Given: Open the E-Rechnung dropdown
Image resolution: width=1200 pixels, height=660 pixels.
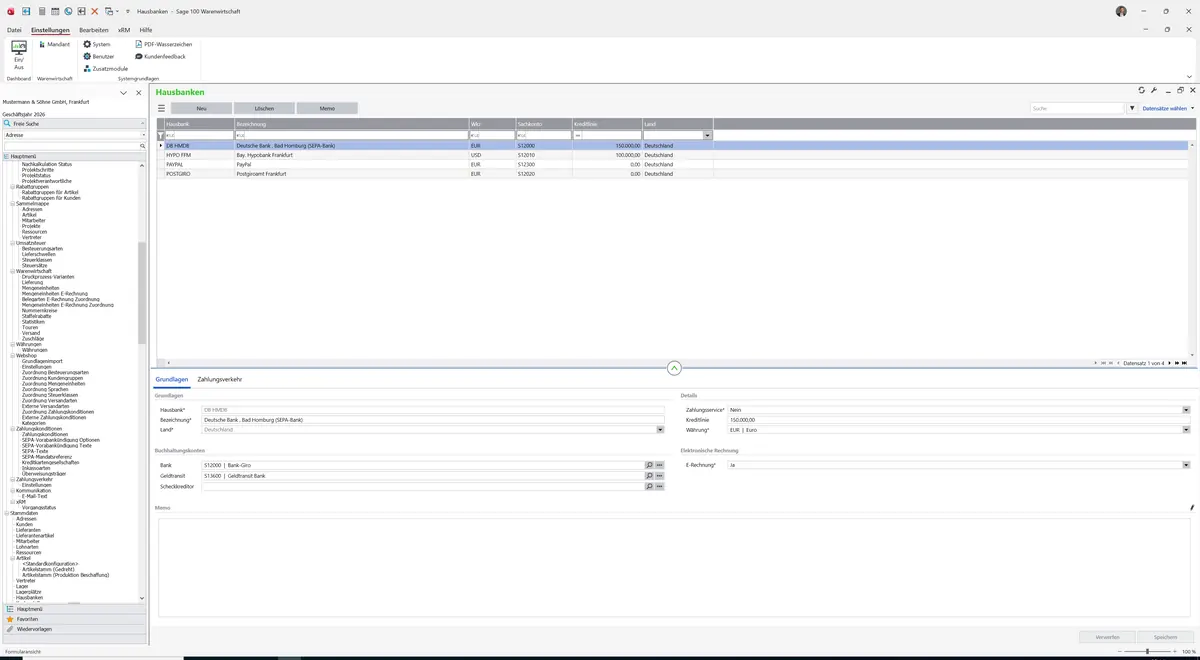Looking at the screenshot, I should [x=1186, y=465].
